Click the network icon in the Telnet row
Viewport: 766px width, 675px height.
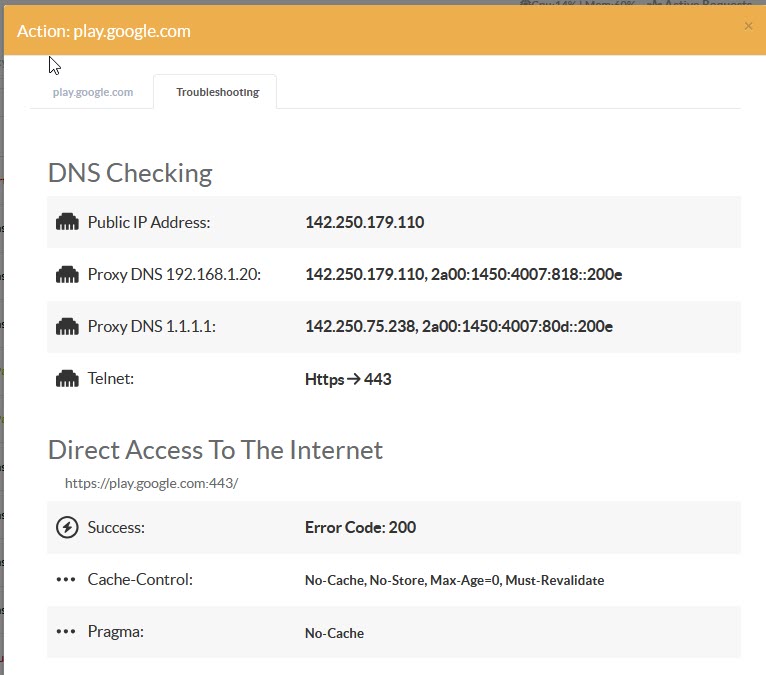pos(67,379)
